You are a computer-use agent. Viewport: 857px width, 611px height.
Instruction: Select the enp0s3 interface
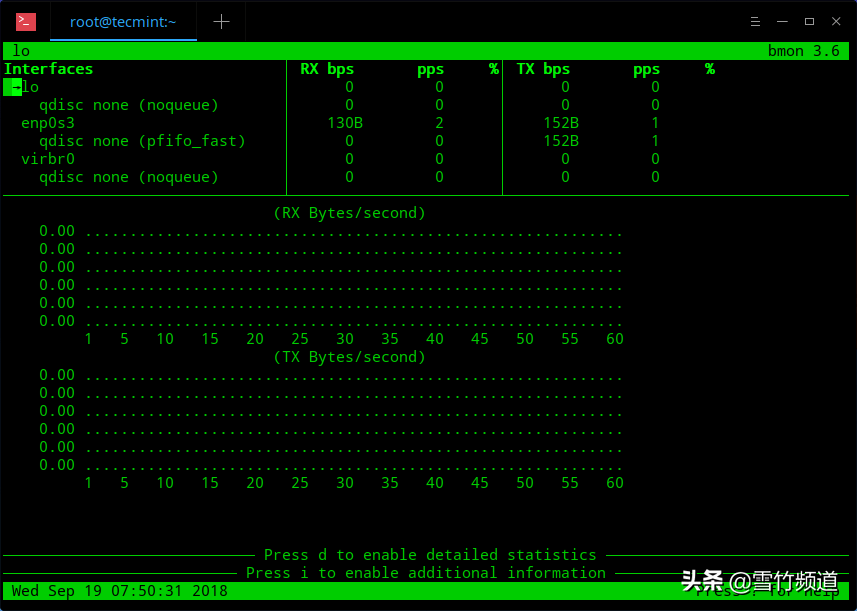point(48,123)
